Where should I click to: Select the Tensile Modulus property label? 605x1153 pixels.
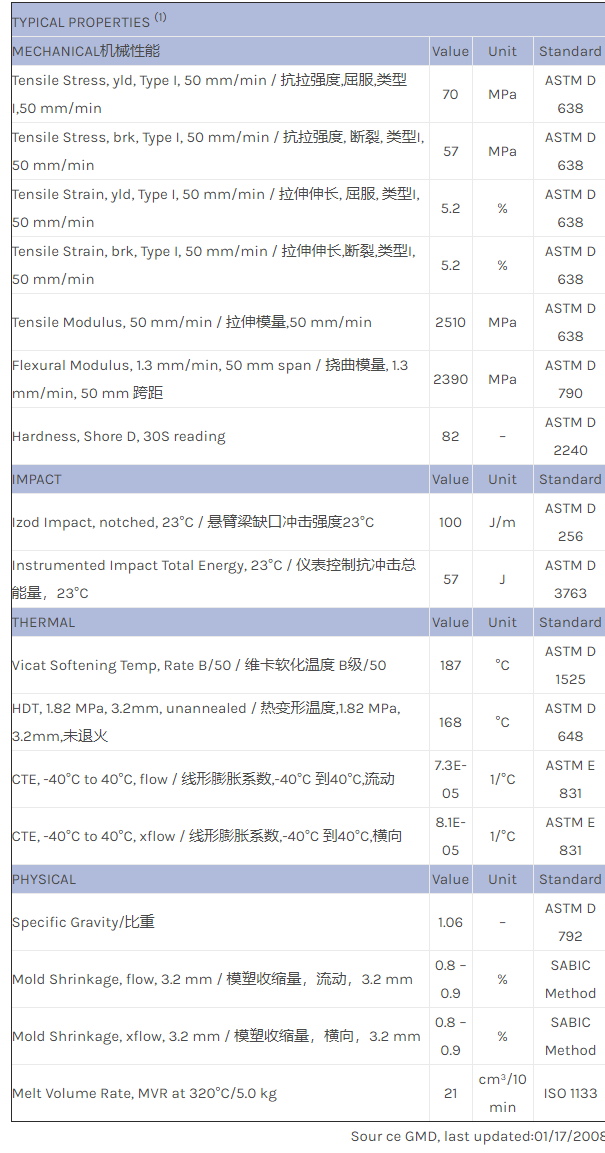(x=192, y=322)
